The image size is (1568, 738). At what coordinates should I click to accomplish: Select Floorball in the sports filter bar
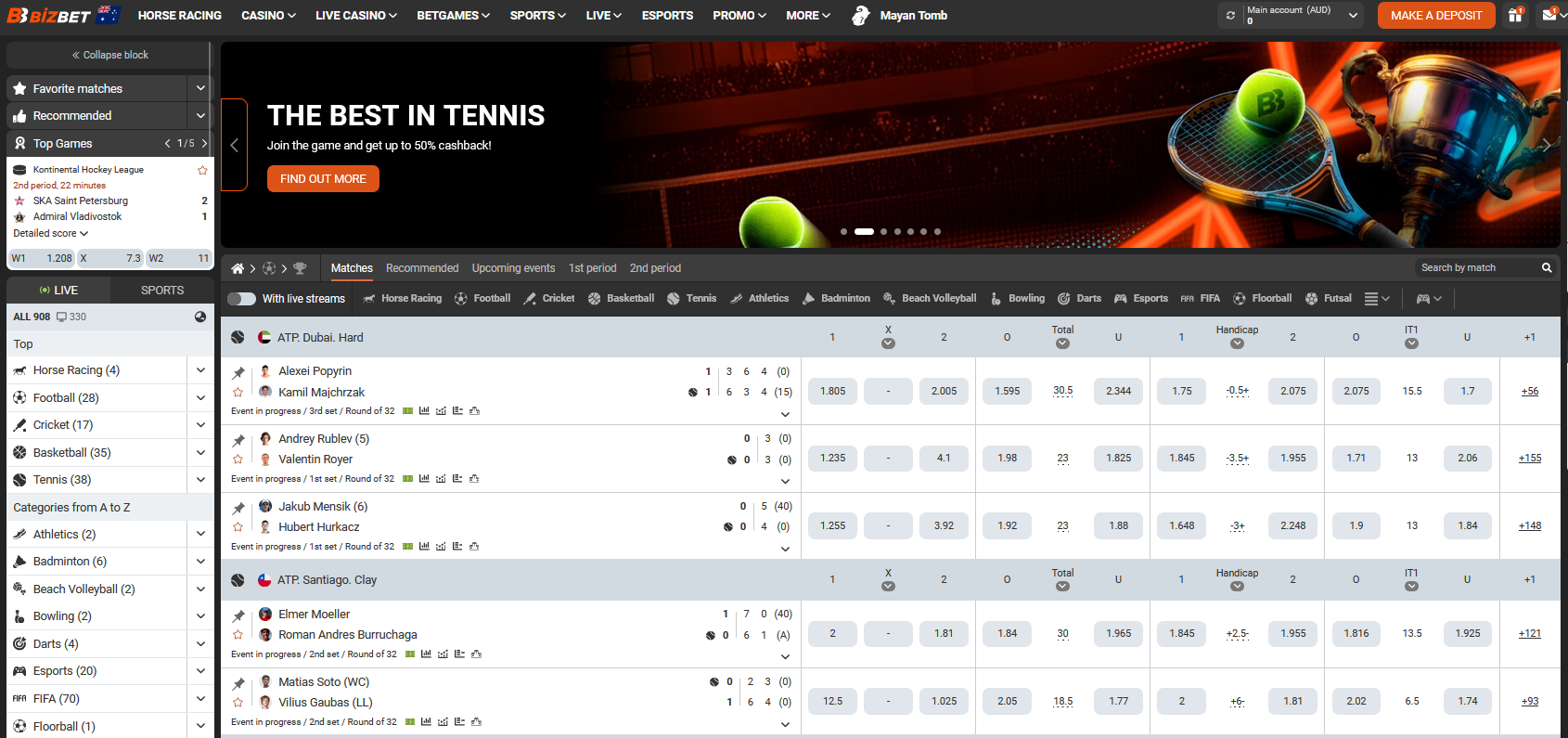pos(1262,298)
